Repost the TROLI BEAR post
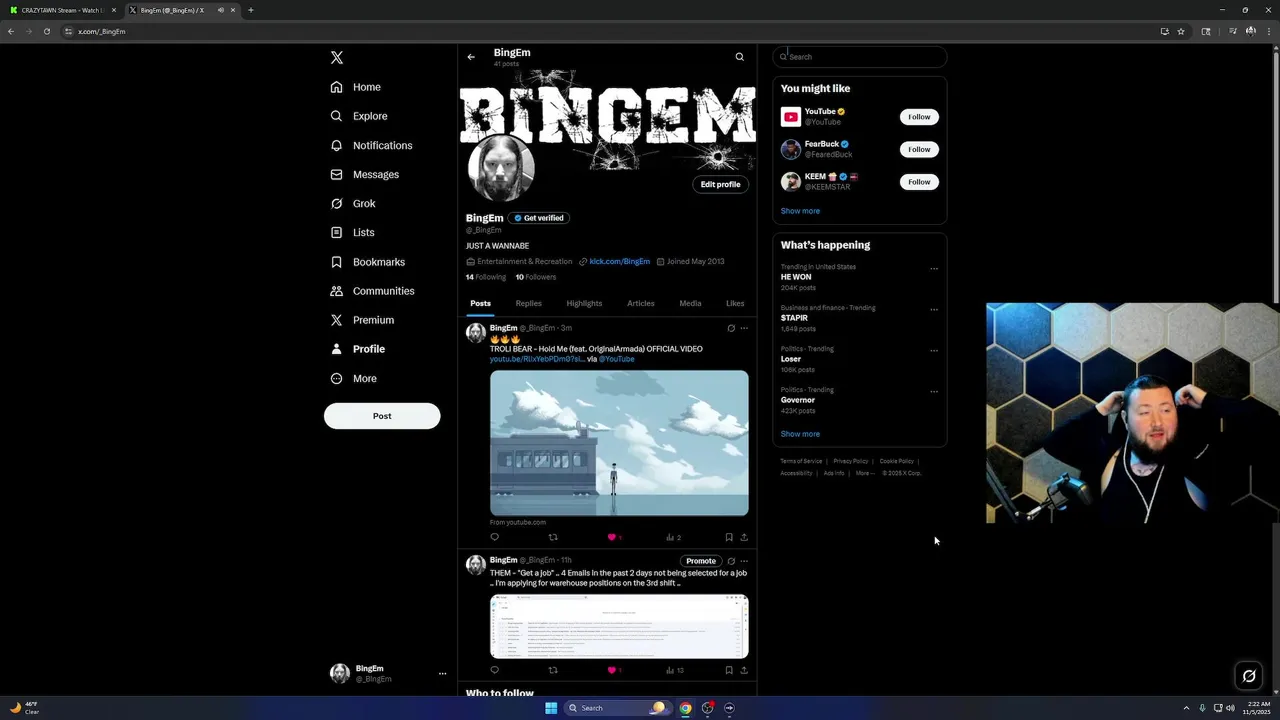This screenshot has height=720, width=1280. 553,537
